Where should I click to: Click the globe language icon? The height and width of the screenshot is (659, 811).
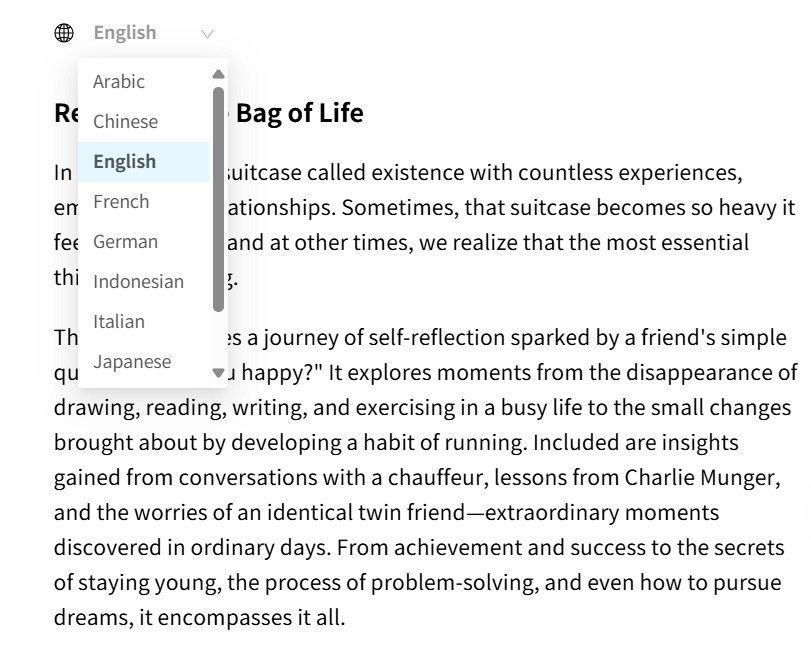(64, 33)
